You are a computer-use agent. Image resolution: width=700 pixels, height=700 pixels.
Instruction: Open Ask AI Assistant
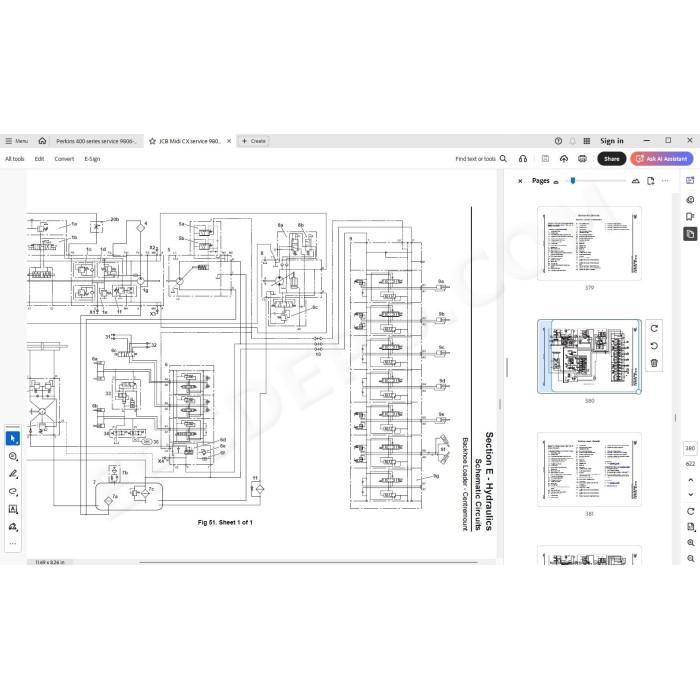click(662, 159)
